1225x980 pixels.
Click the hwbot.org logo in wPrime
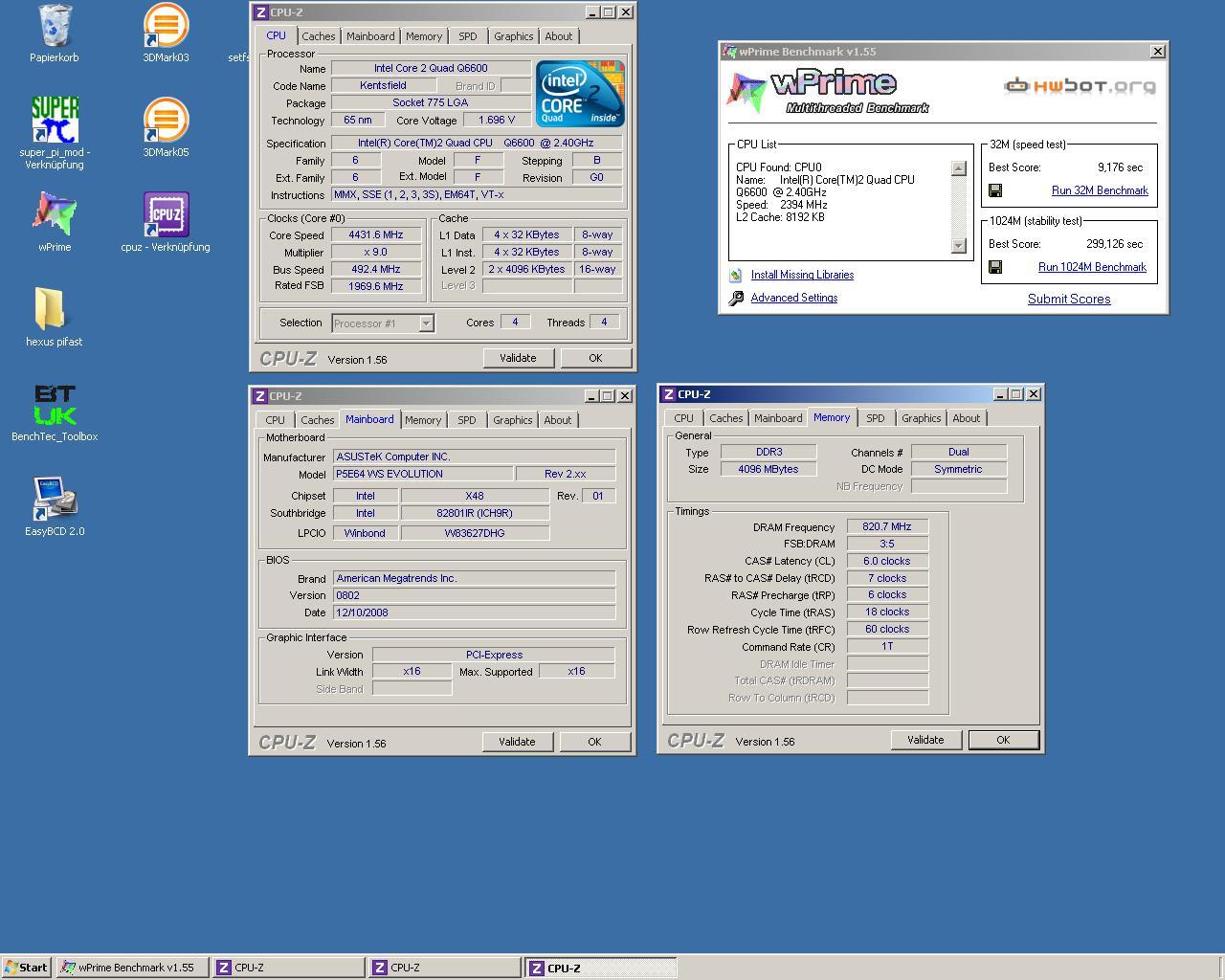(1080, 86)
